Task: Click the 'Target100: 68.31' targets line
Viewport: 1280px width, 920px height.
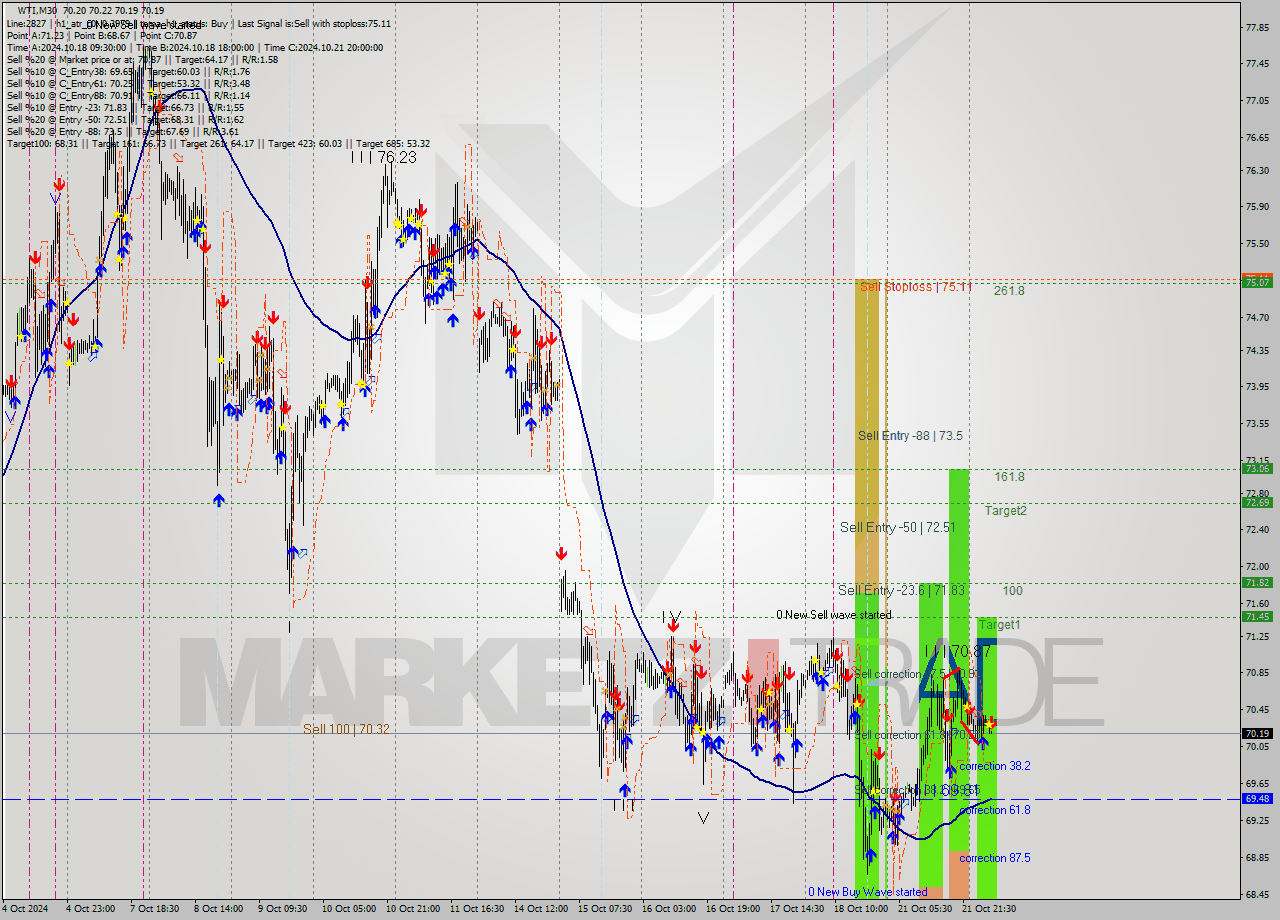Action: pos(218,144)
